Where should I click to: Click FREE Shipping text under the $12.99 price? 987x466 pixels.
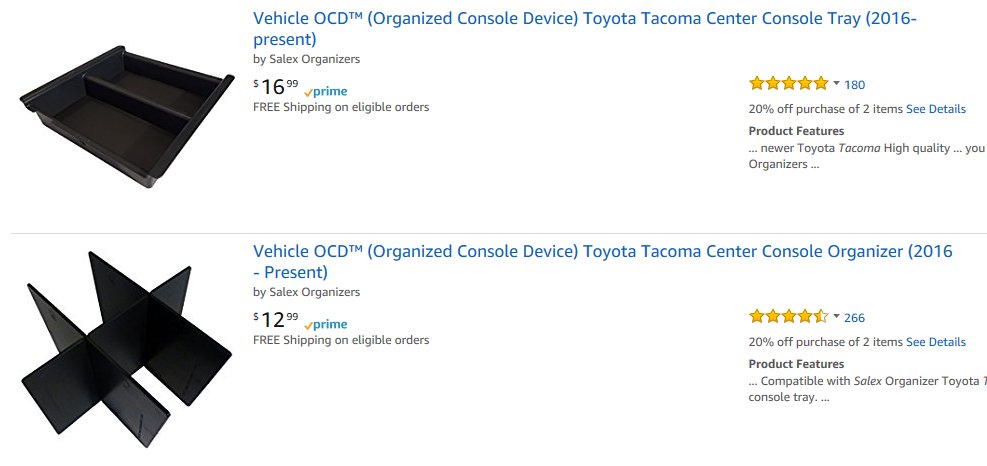(x=341, y=340)
